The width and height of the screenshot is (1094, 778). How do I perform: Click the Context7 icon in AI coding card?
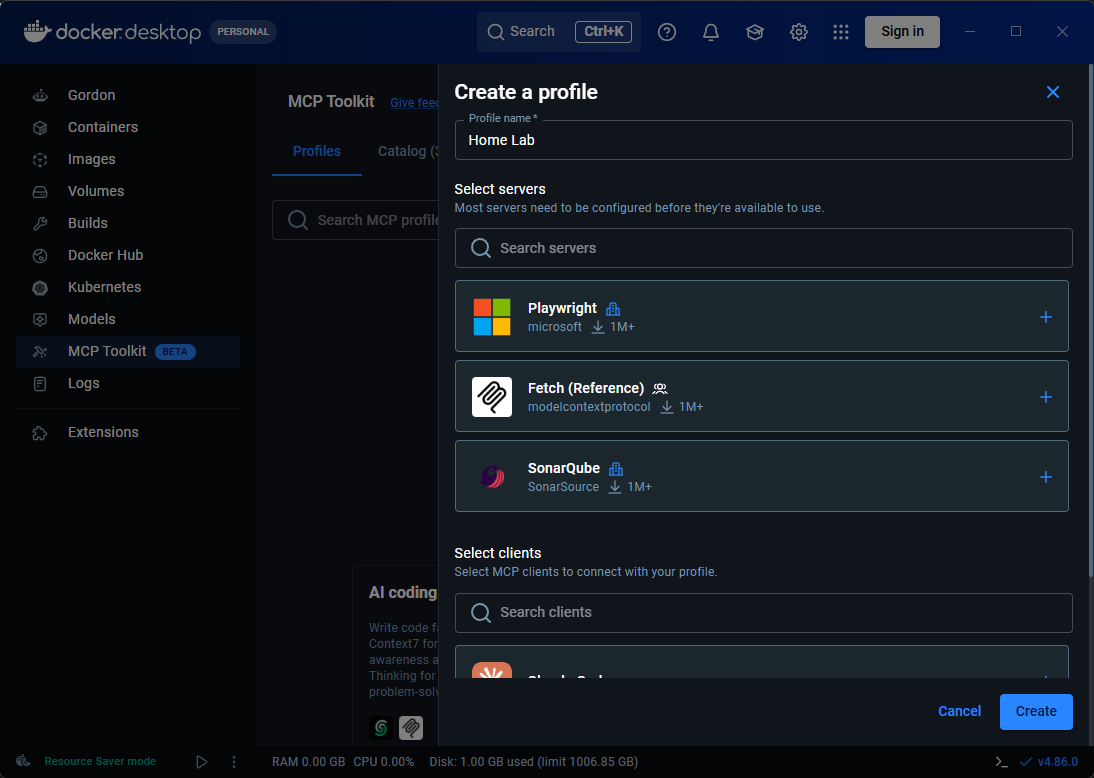coord(381,728)
